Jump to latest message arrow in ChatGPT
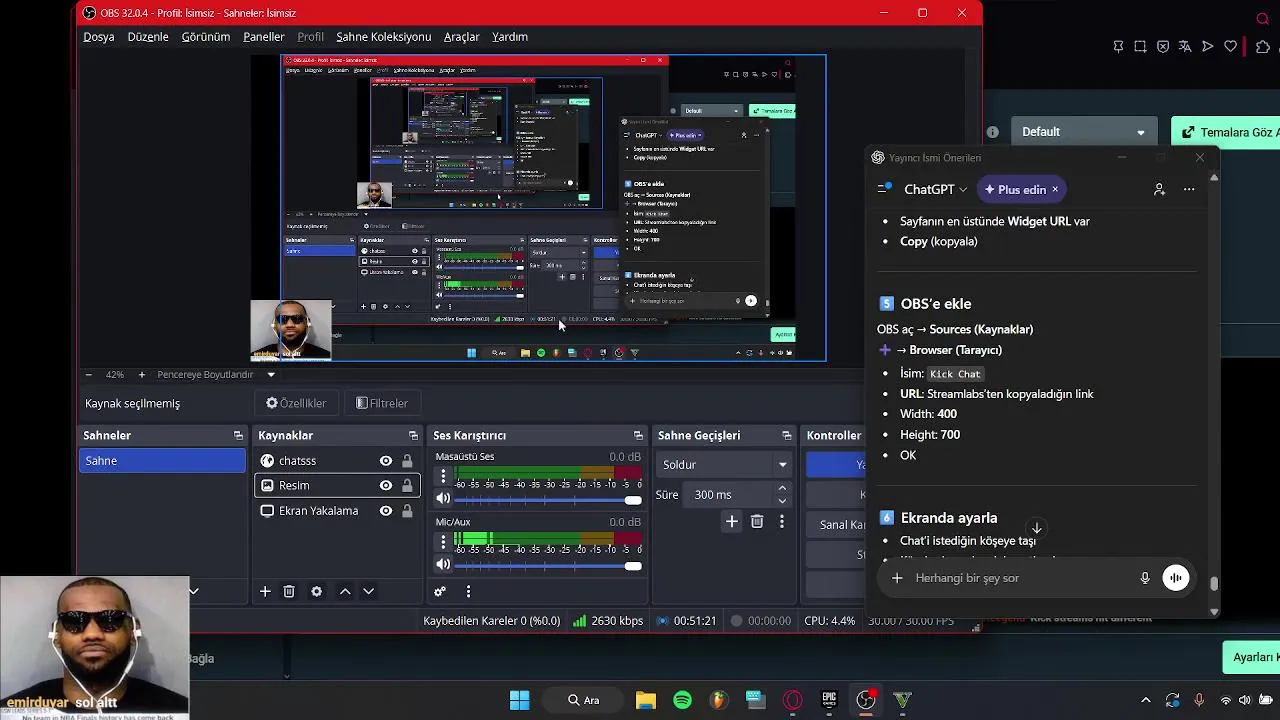Viewport: 1280px width, 720px height. coord(1037,528)
